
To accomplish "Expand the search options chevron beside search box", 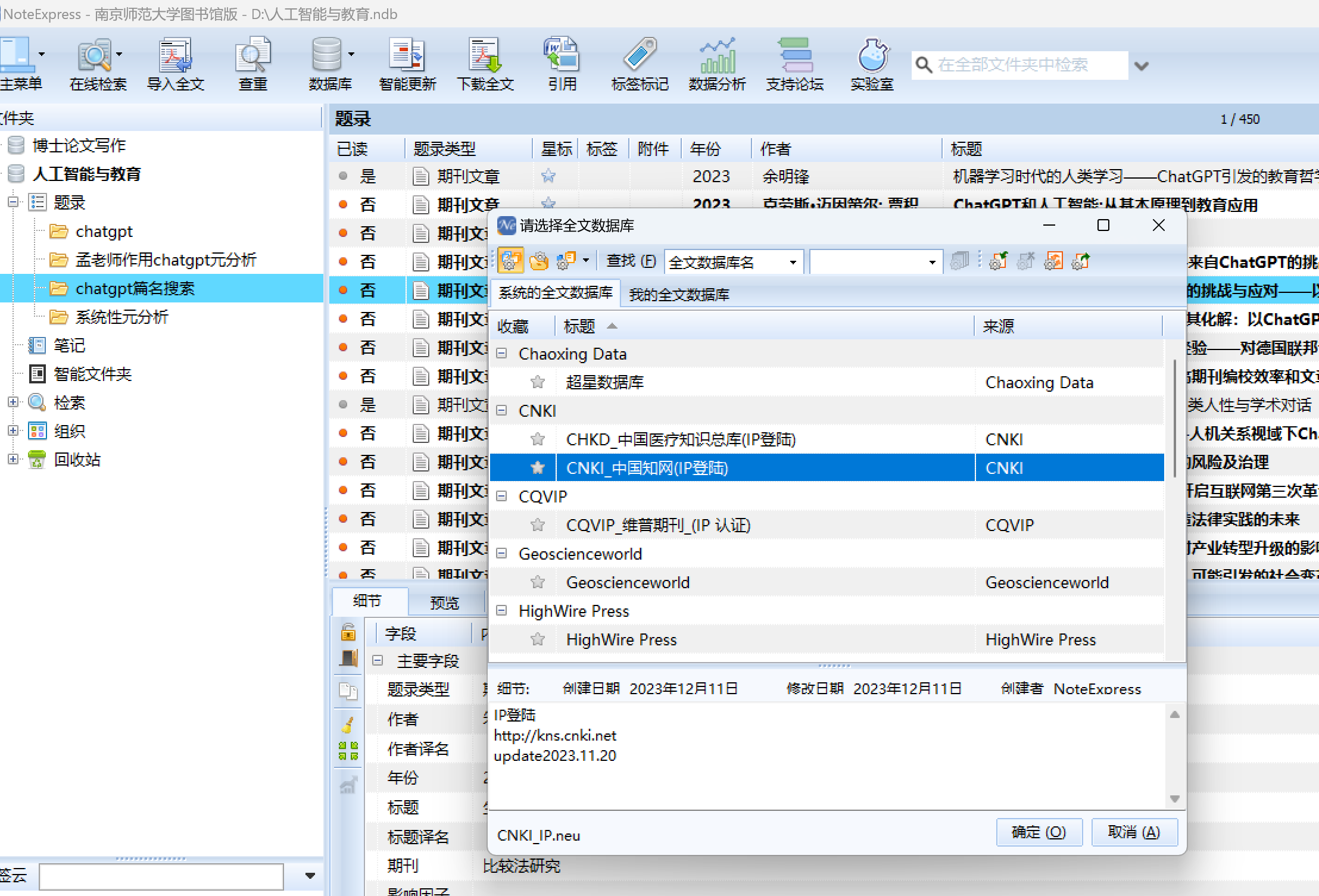I will [1141, 65].
